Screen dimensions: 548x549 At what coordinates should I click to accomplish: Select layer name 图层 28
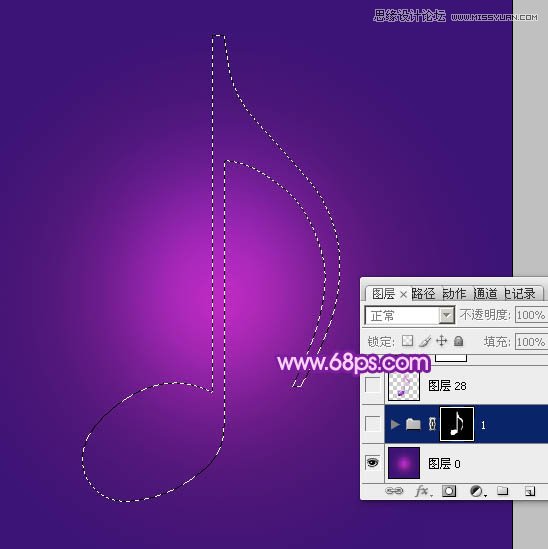coord(447,386)
